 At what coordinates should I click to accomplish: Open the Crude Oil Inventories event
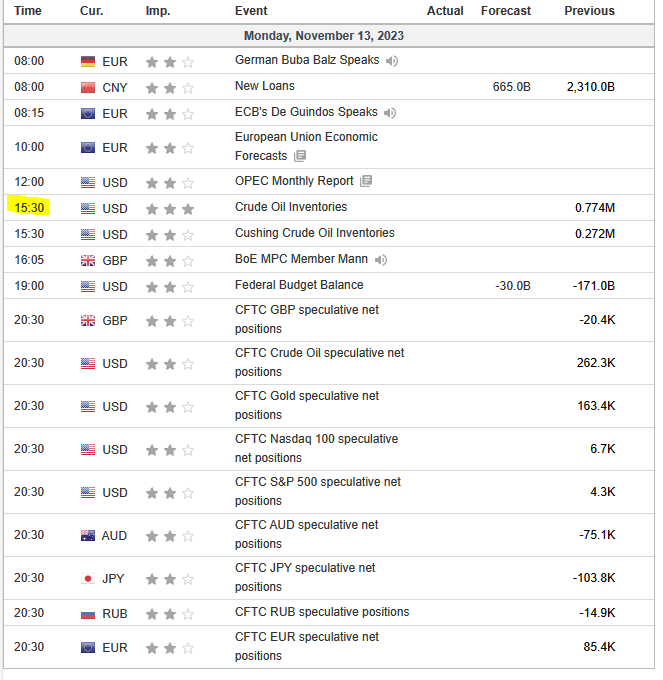291,207
